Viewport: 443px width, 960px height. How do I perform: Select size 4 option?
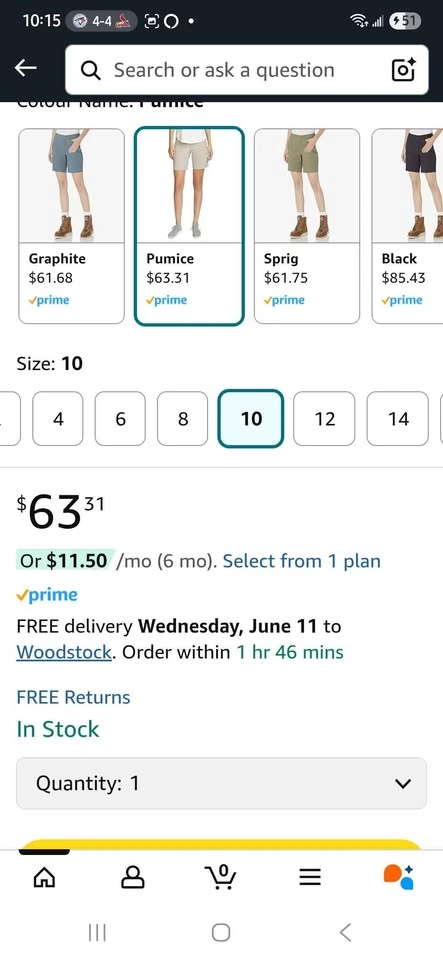(x=58, y=419)
